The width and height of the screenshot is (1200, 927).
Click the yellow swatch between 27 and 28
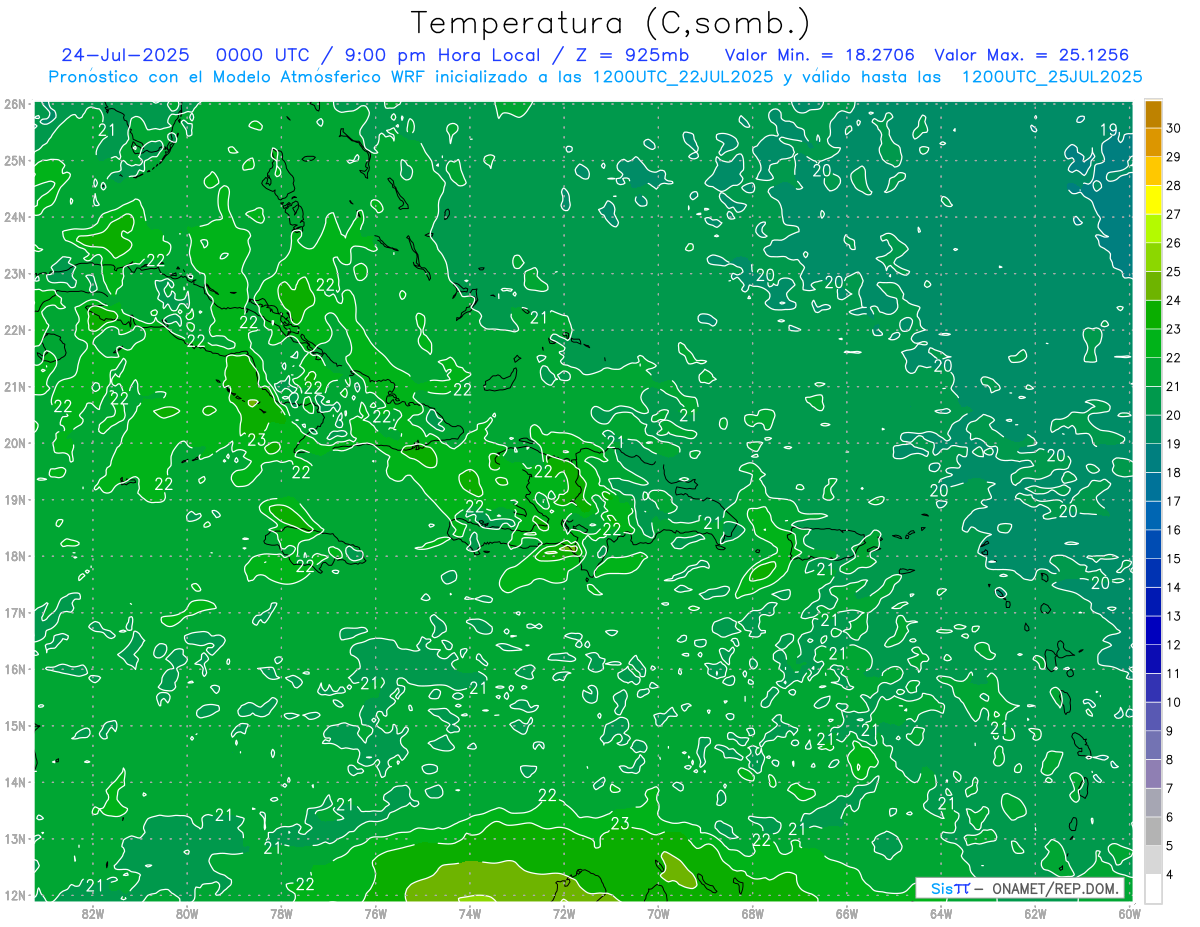tap(1153, 199)
